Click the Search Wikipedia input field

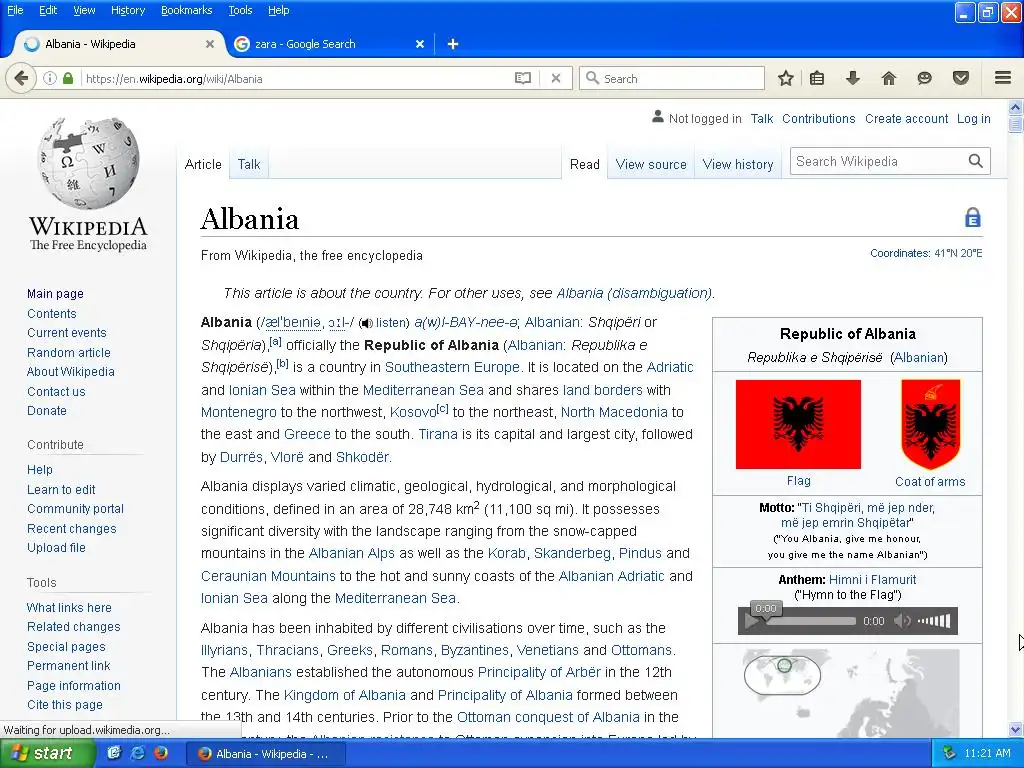tap(878, 161)
